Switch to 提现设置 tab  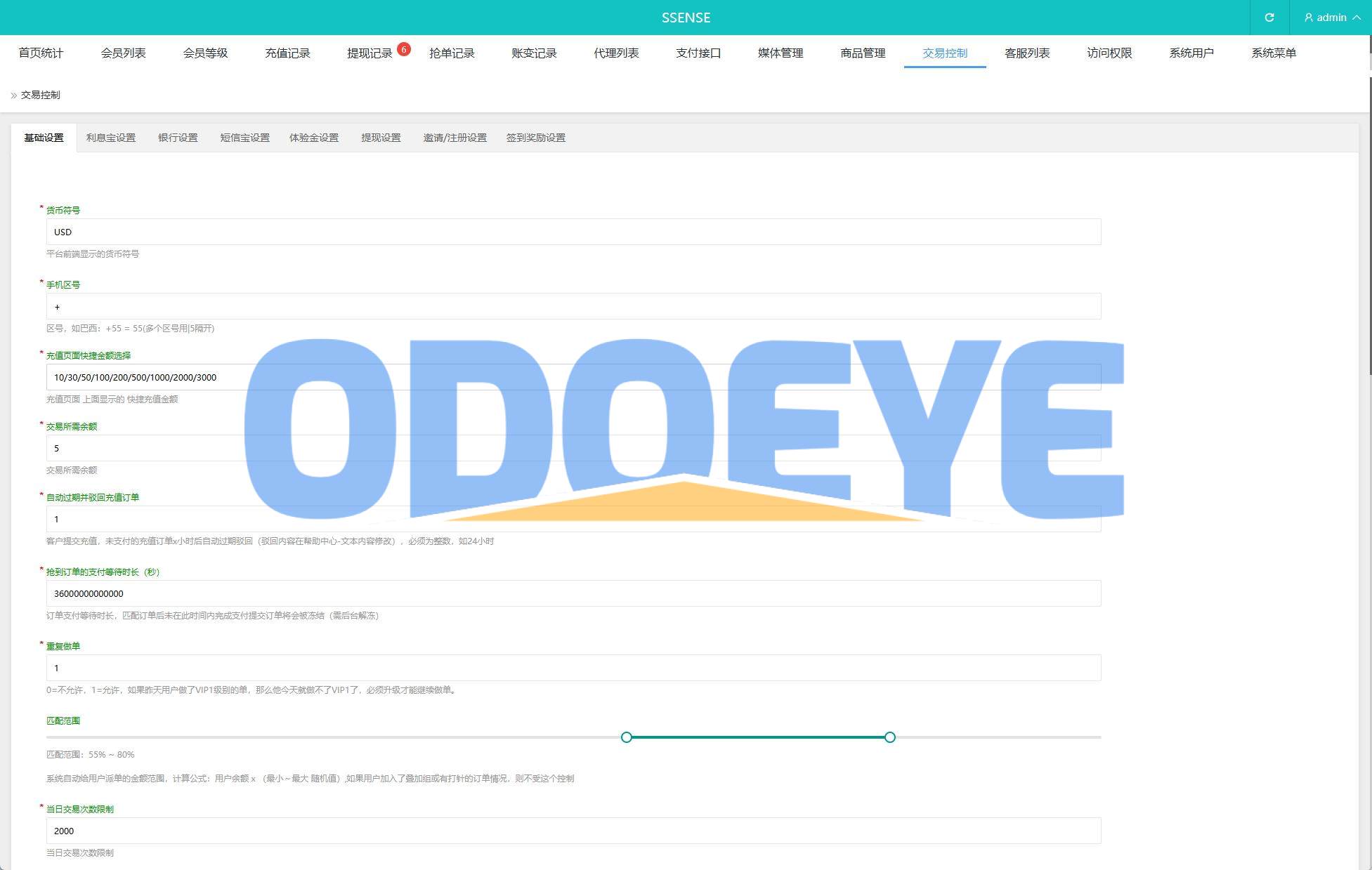[x=381, y=138]
